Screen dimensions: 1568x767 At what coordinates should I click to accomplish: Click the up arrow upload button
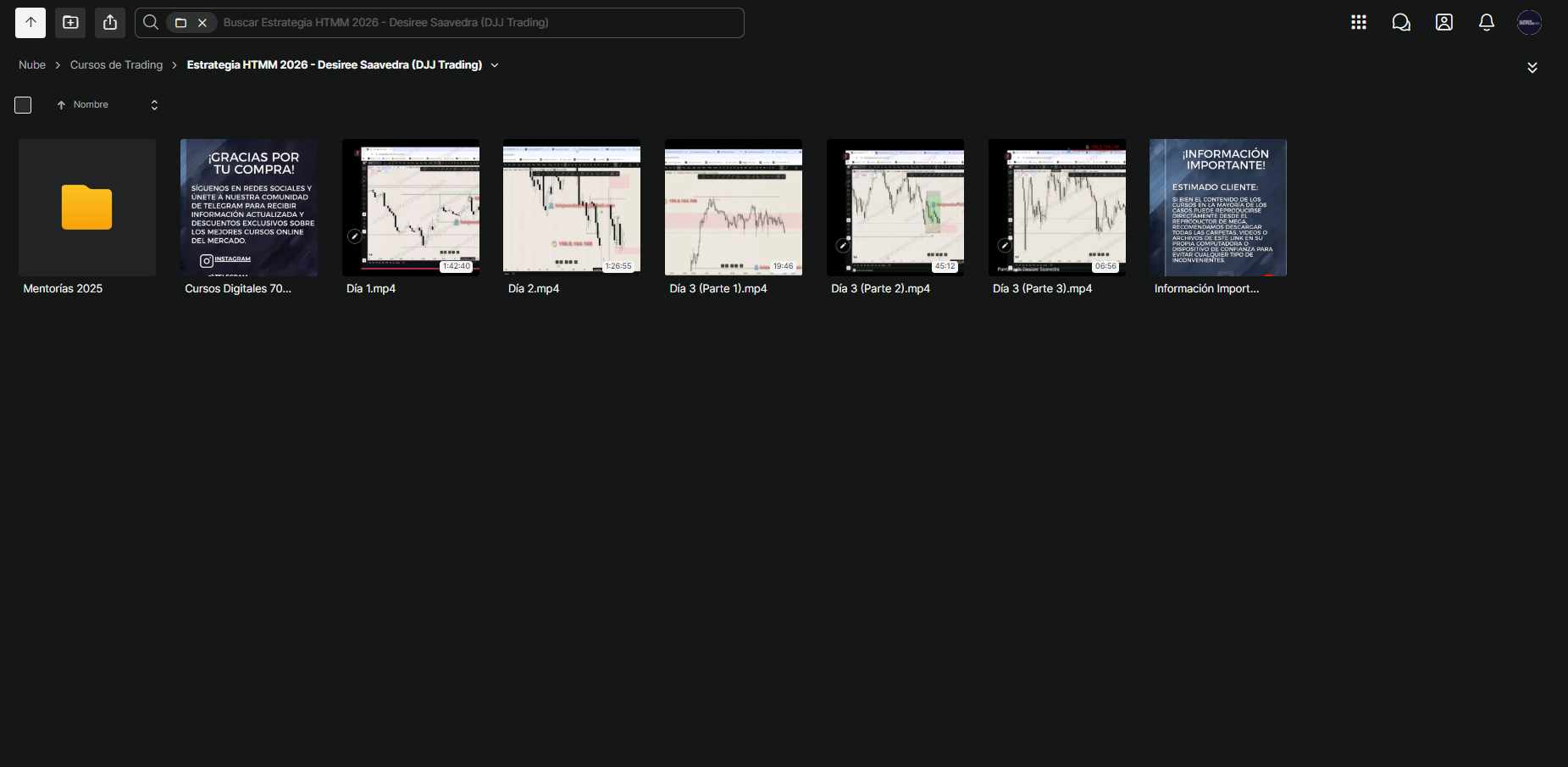pos(30,23)
